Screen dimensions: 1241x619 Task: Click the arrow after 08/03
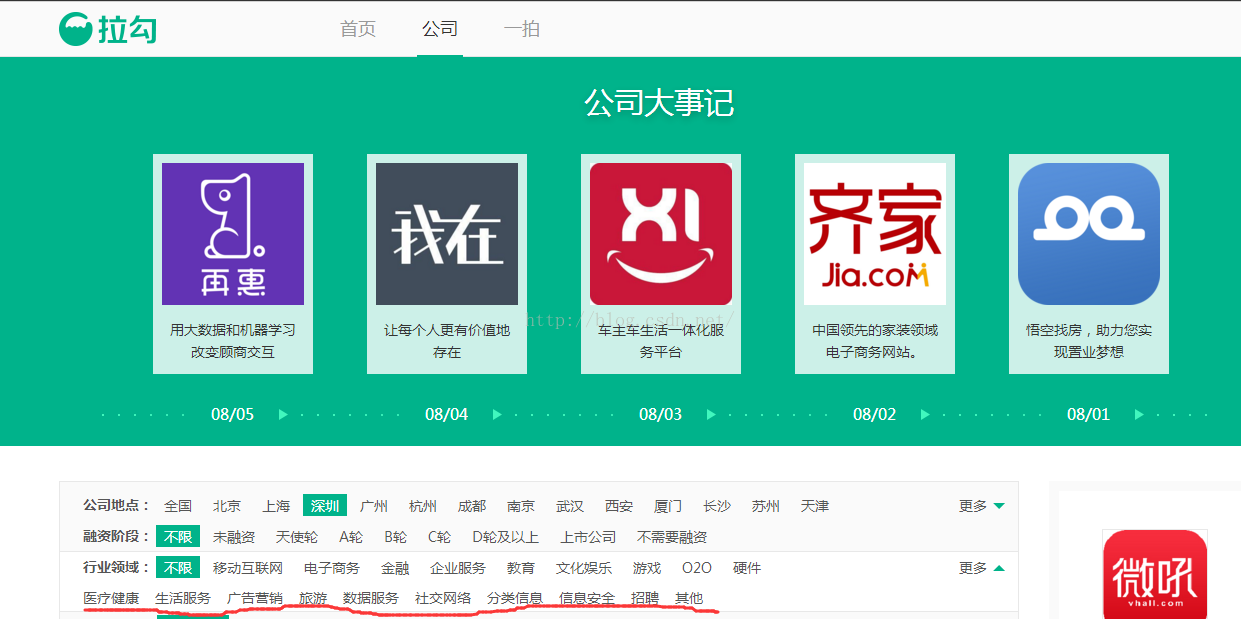711,414
